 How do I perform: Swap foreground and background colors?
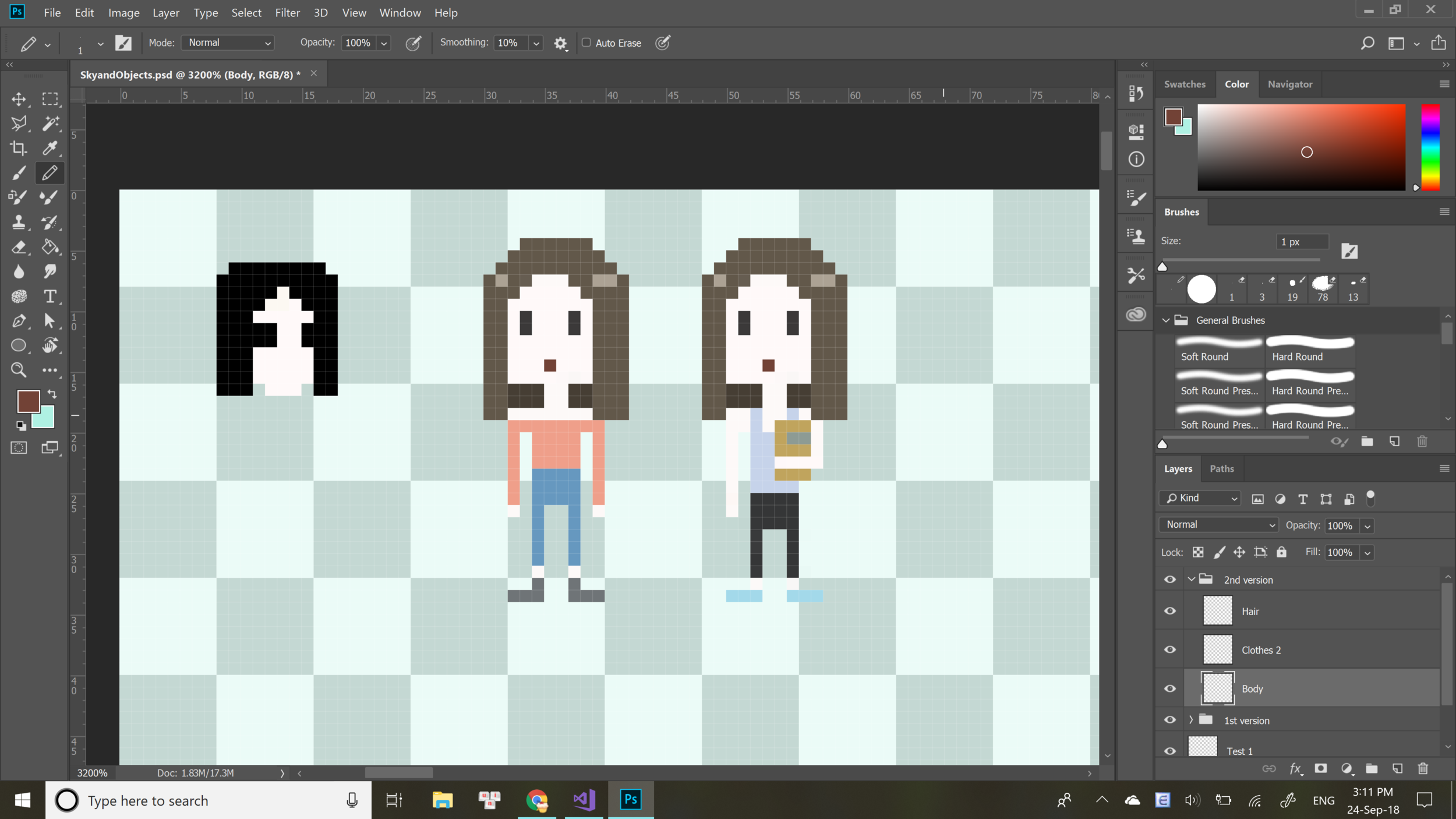point(52,394)
